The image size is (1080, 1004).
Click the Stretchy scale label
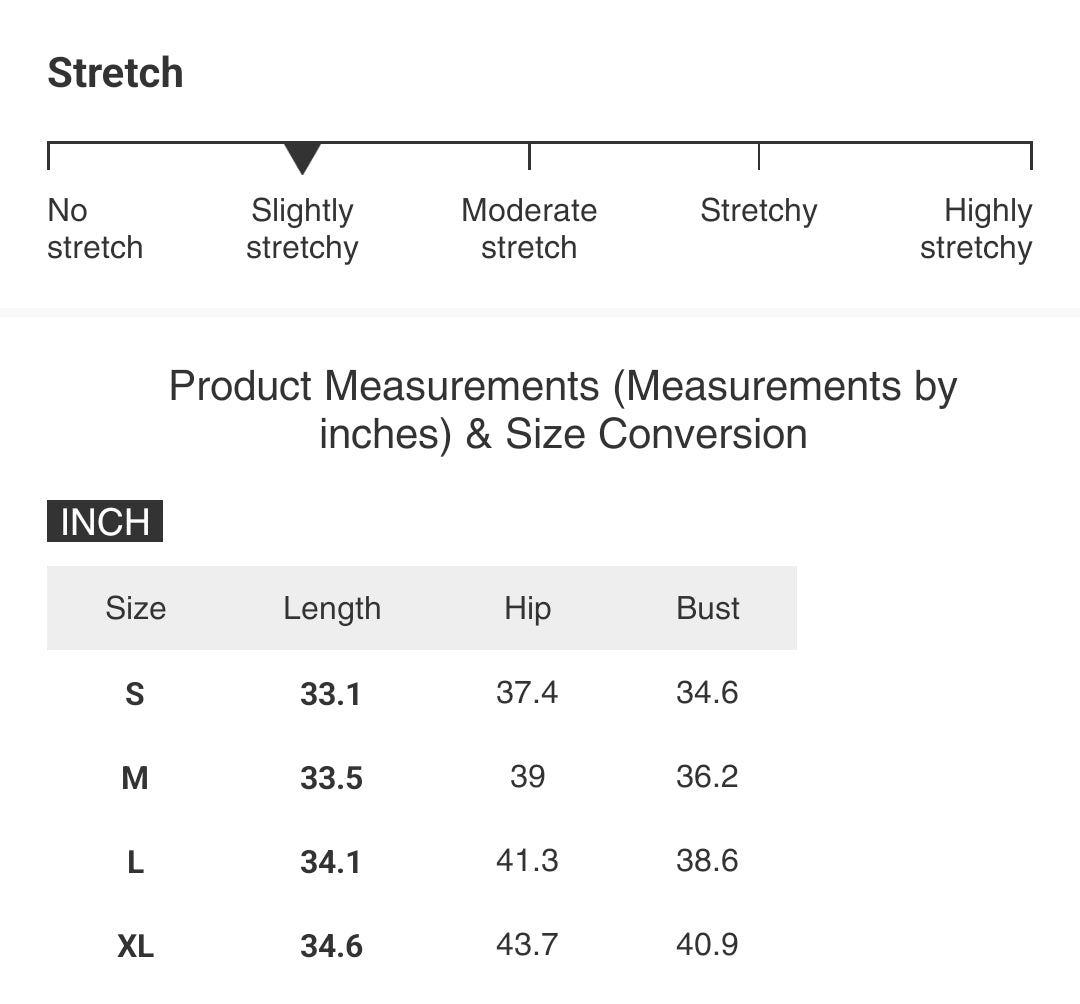(758, 211)
